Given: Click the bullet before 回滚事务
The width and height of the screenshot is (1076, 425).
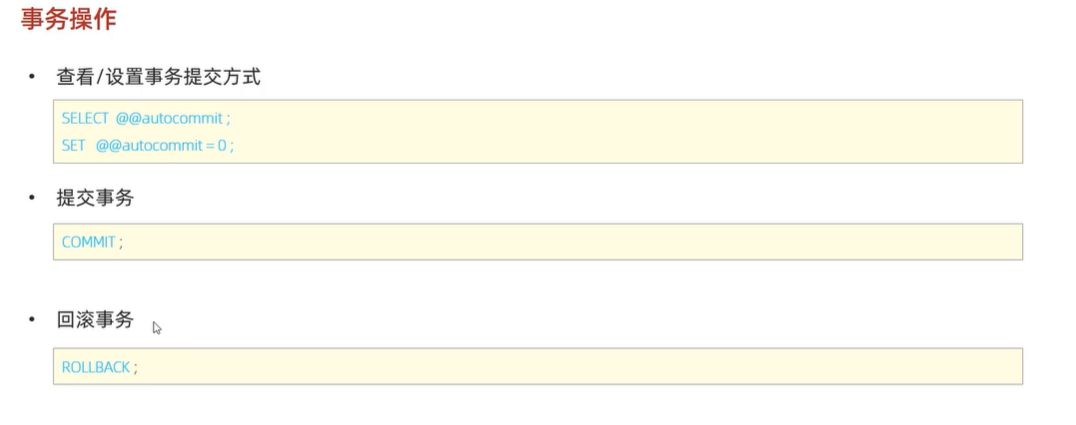Looking at the screenshot, I should point(32,320).
